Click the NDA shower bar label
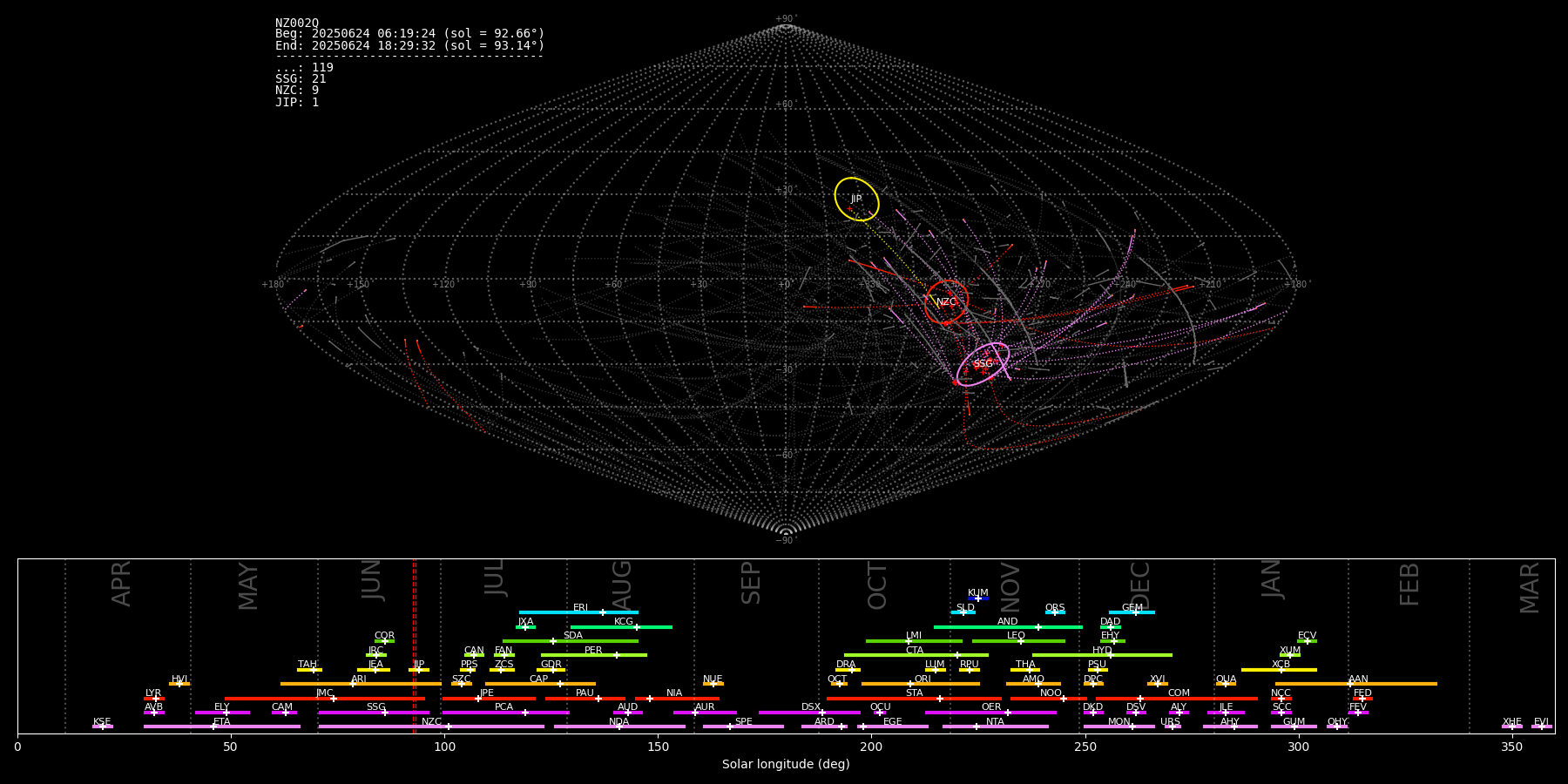1568x784 pixels. [x=619, y=722]
